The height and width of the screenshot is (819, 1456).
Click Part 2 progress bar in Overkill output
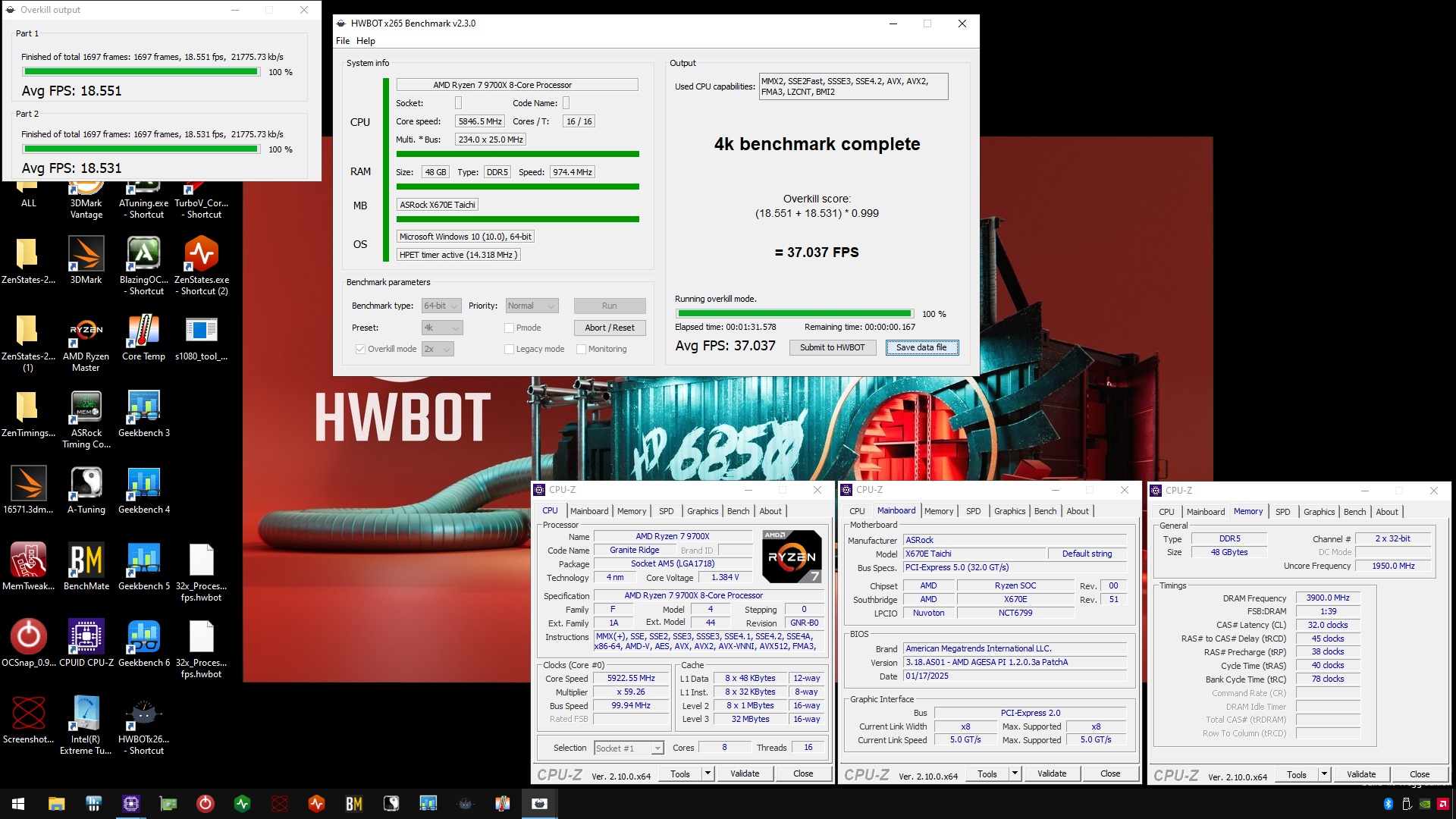(141, 149)
